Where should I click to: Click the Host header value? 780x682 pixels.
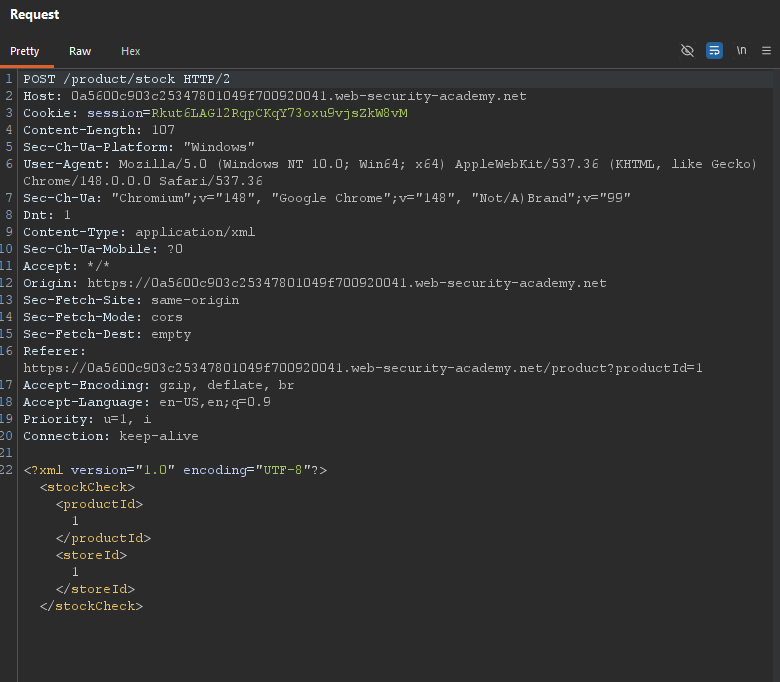pyautogui.click(x=298, y=96)
